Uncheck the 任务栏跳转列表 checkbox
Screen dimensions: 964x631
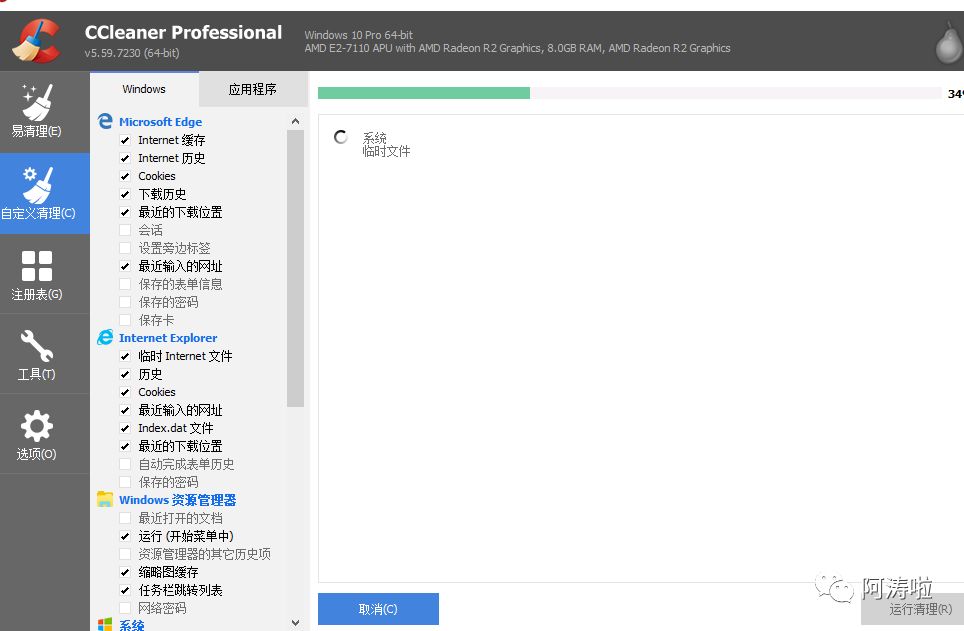click(125, 590)
